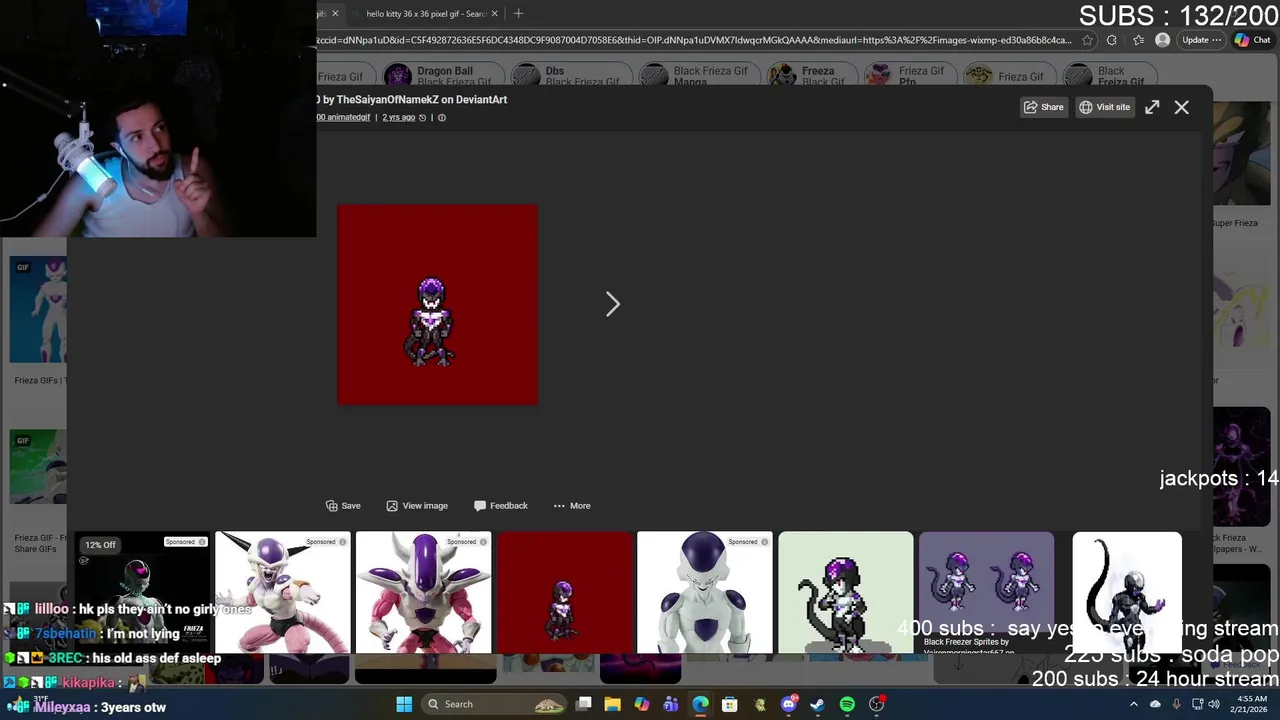The image size is (1280, 720).
Task: Select the Frieza Gif Pfp chip
Action: click(909, 76)
